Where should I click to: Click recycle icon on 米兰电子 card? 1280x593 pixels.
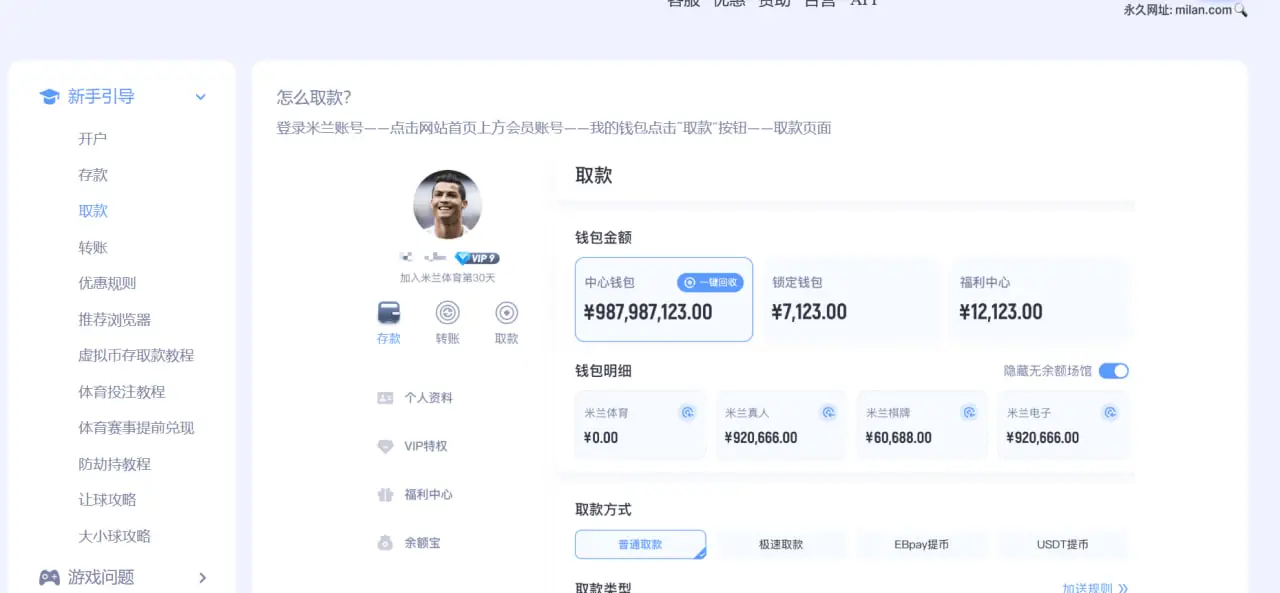pos(1109,412)
